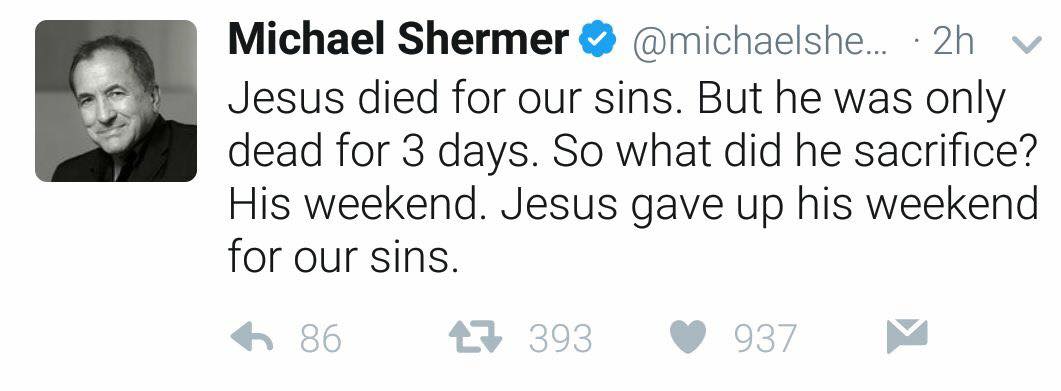Click the 393 retweets count
The height and width of the screenshot is (391, 1061).
click(x=560, y=338)
